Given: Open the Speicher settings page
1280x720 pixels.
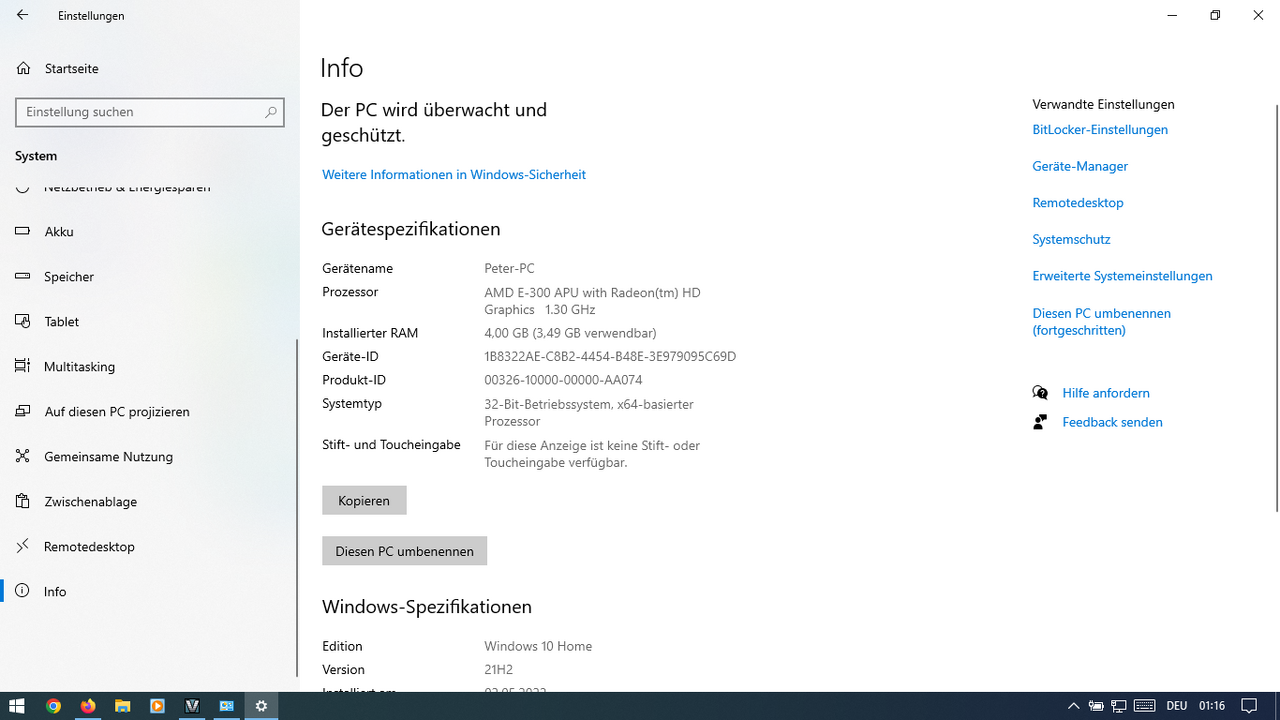Looking at the screenshot, I should click(148, 276).
